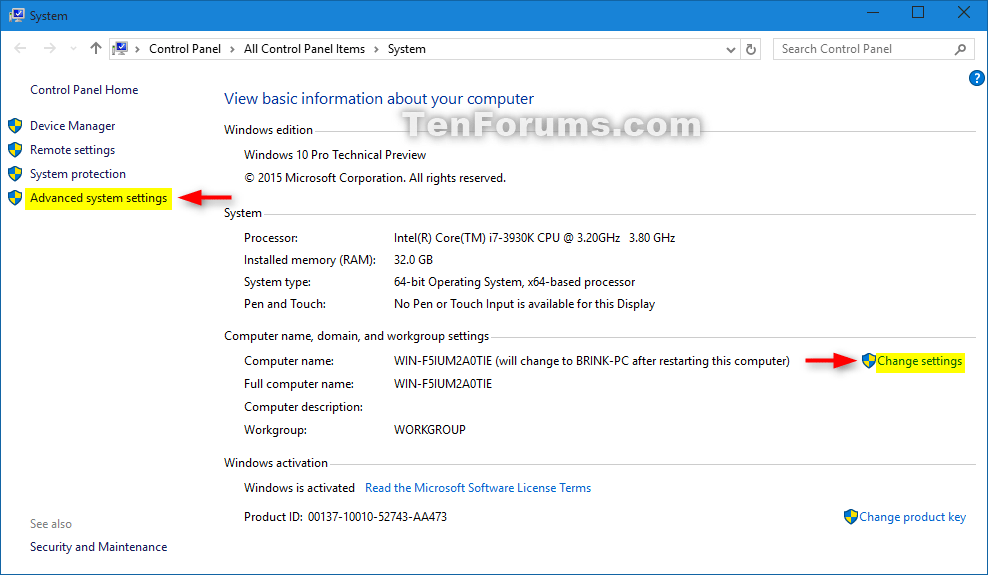This screenshot has height=575, width=988.
Task: Click the processor value Intel Core i7-3930K
Action: (534, 238)
